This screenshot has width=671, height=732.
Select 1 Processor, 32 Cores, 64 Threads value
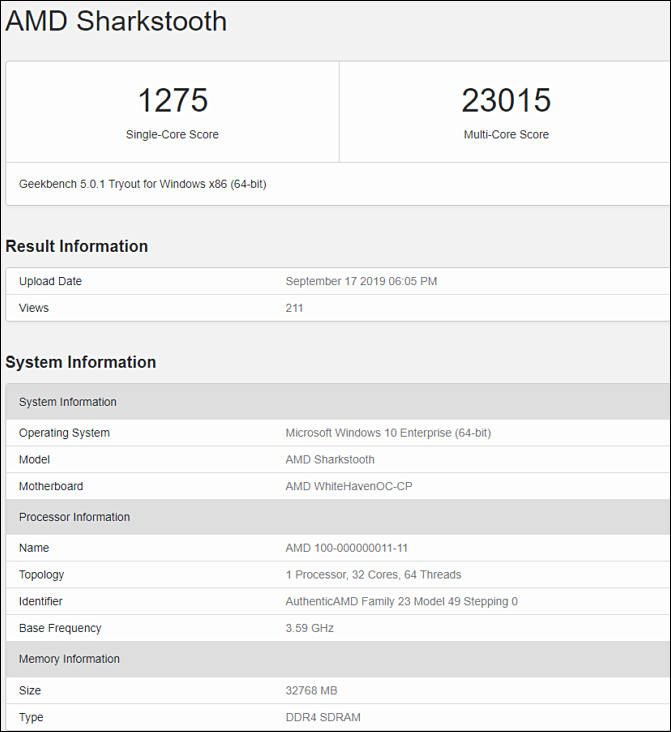(374, 575)
